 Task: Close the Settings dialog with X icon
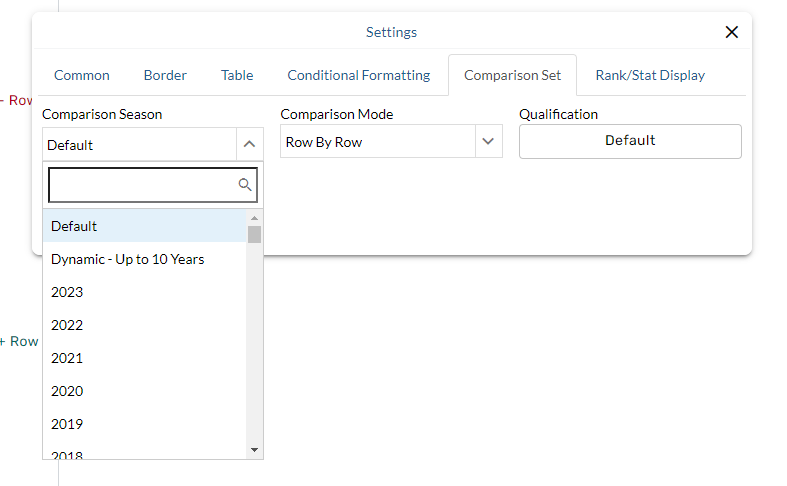(731, 32)
